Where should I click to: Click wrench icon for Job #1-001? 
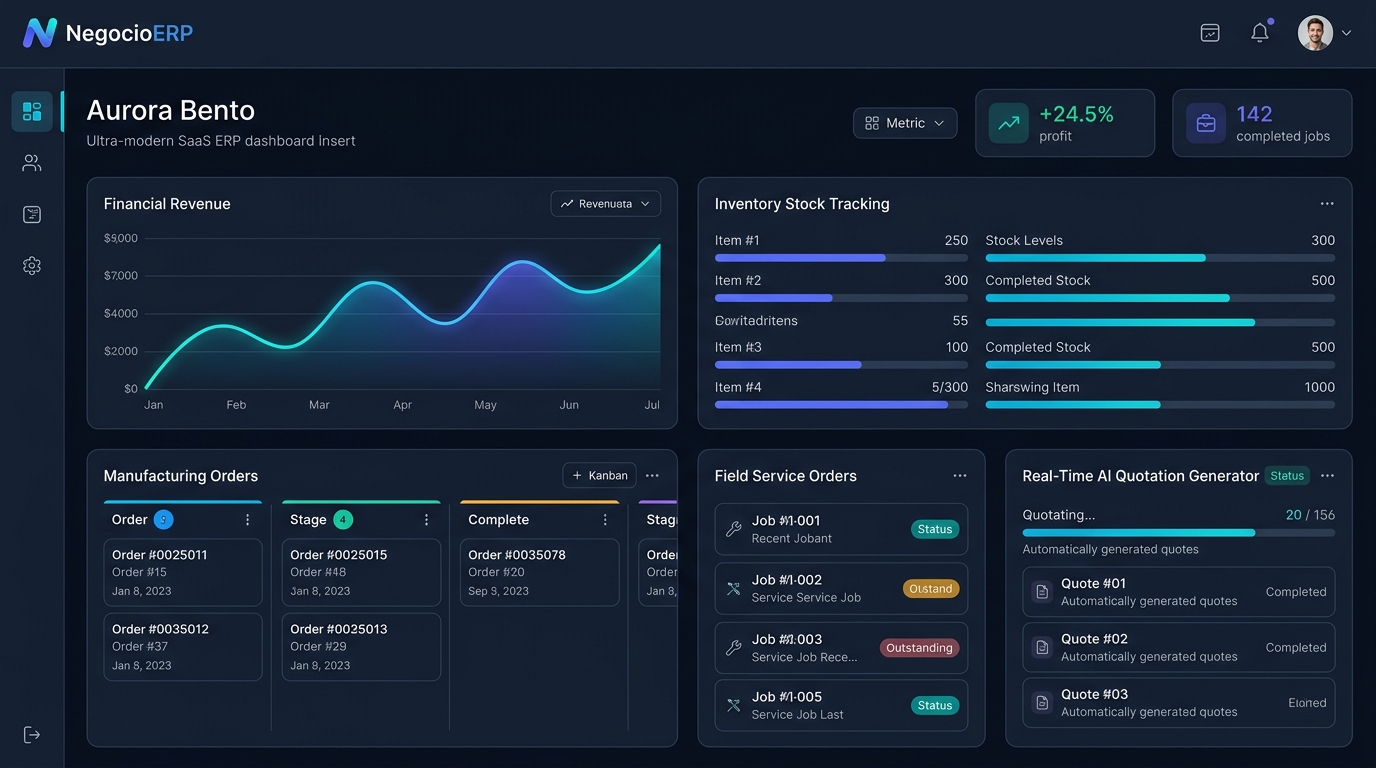733,529
